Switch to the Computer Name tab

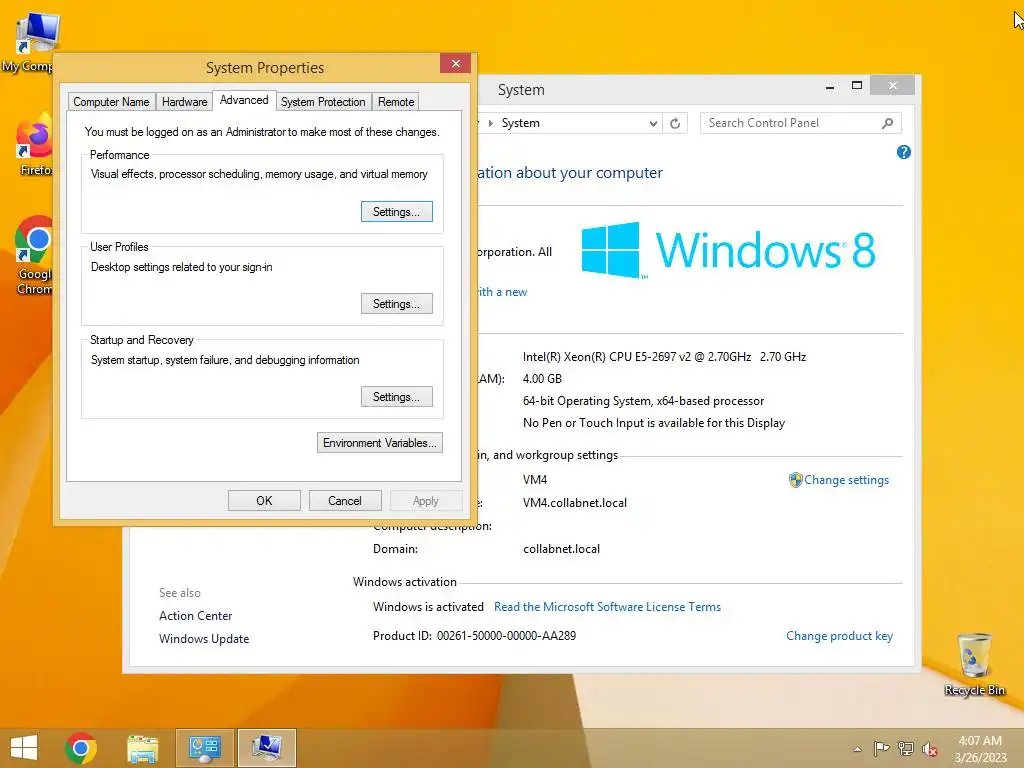[112, 102]
